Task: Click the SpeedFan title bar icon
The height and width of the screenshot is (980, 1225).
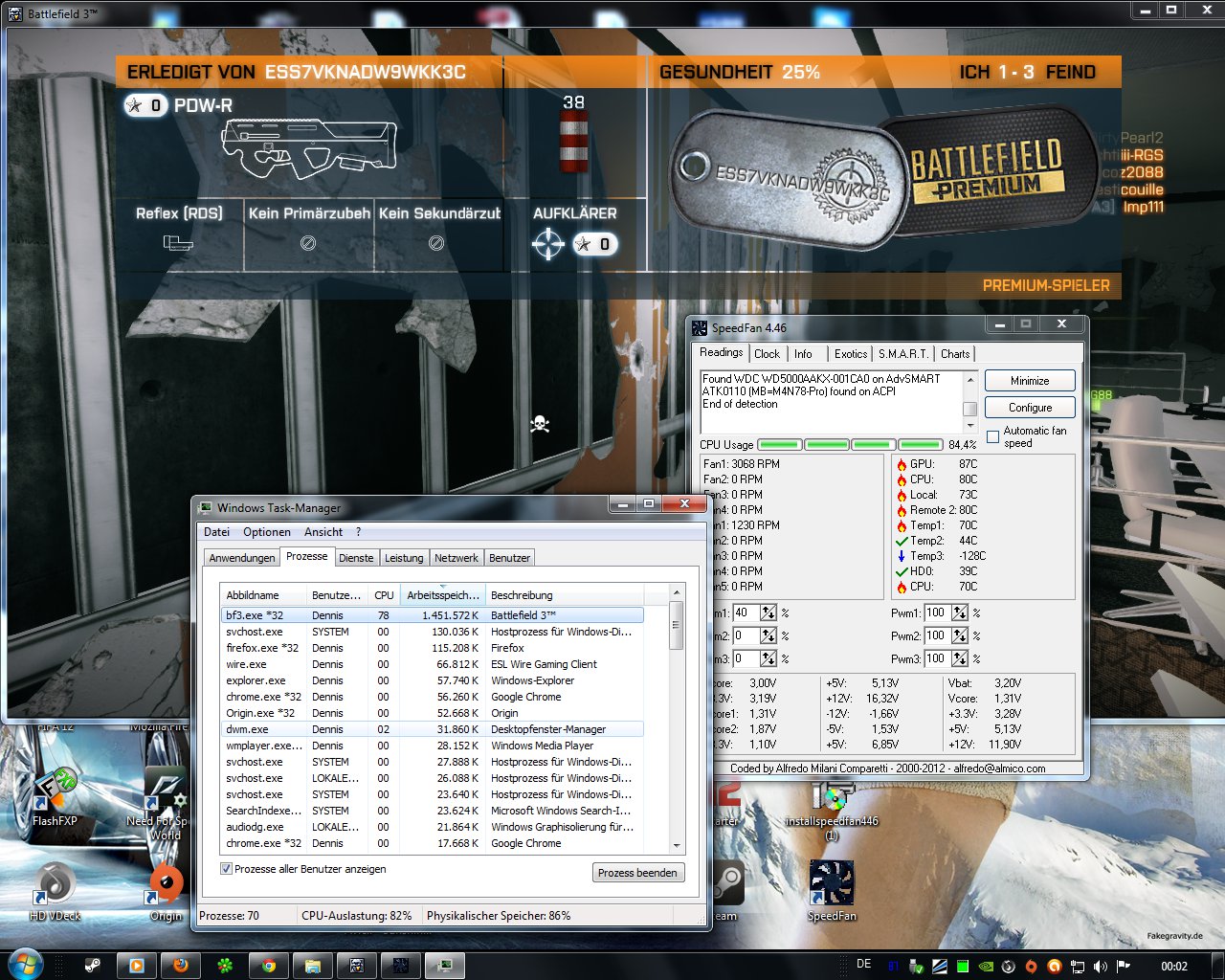Action: (700, 327)
